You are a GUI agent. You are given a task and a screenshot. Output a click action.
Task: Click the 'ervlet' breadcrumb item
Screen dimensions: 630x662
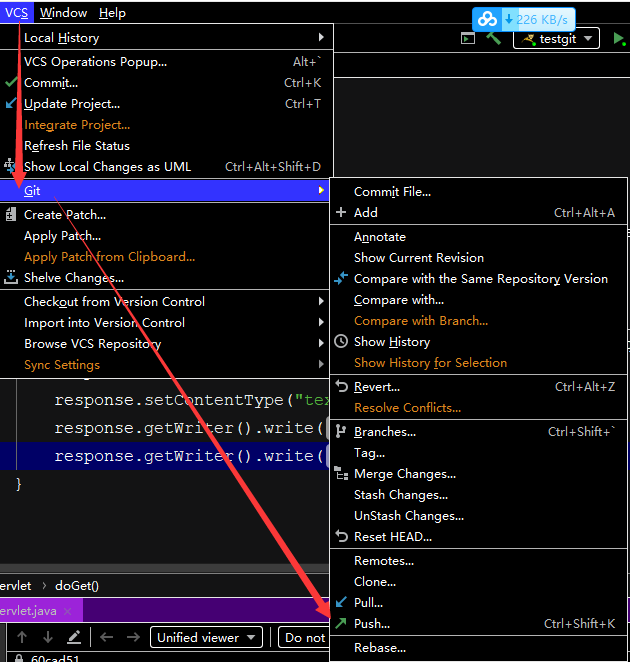16,586
